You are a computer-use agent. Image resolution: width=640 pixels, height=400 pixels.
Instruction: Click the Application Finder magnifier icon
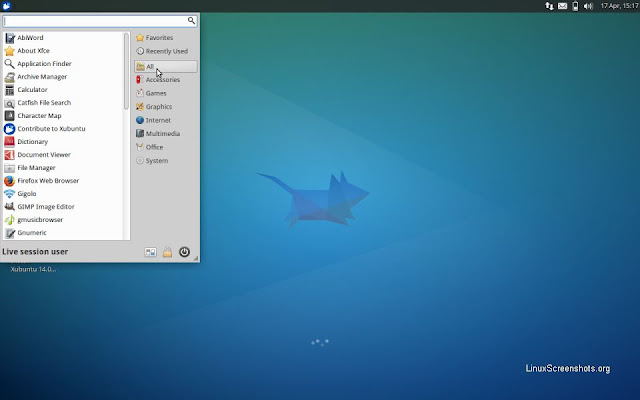click(9, 64)
